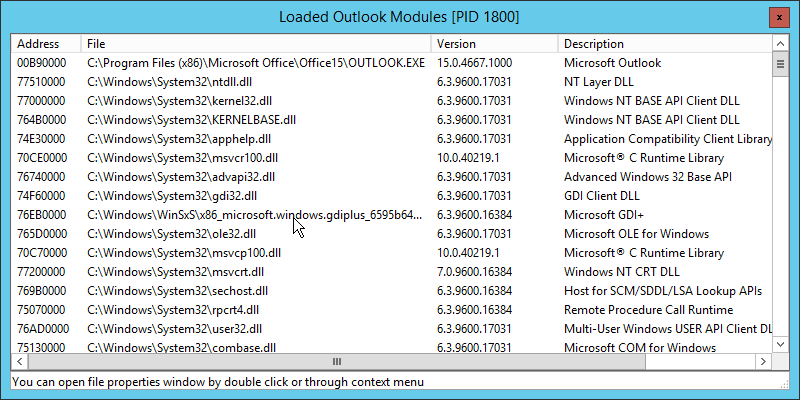
Task: Click address 77200000
Action: pos(41,272)
